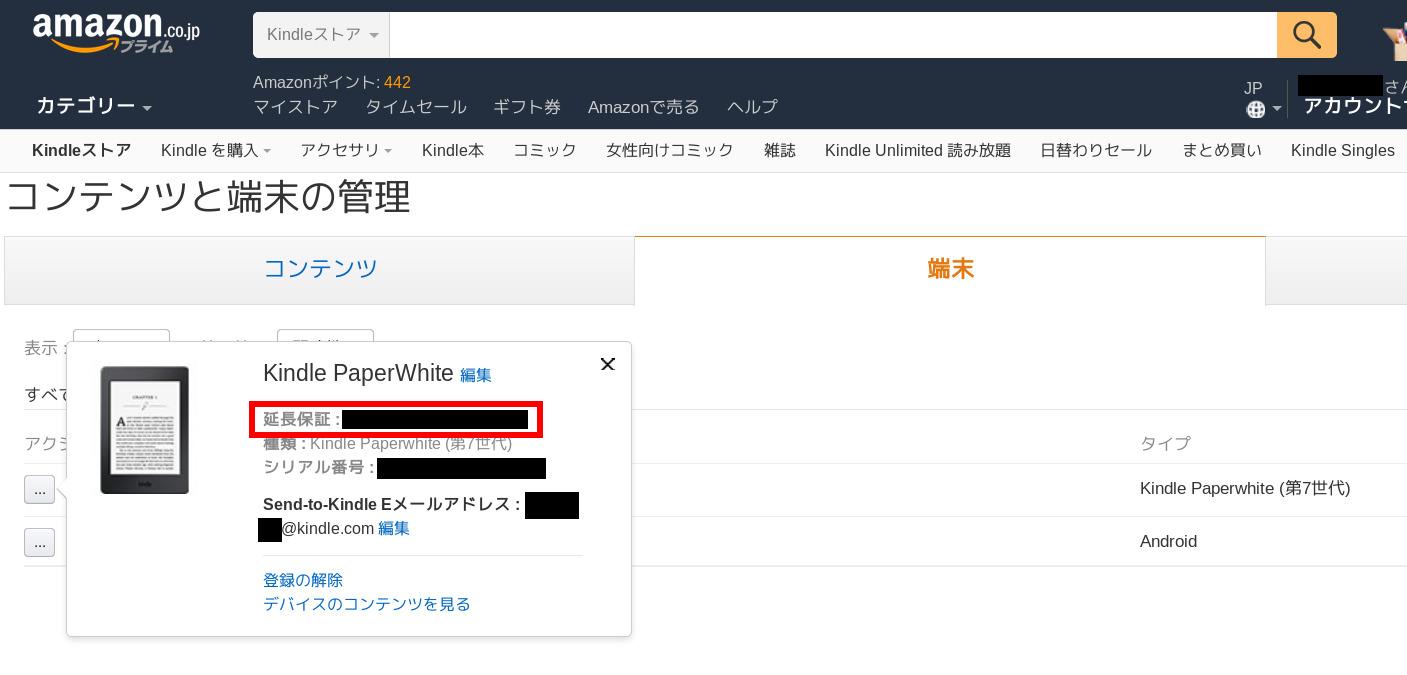Viewport: 1407px width, 675px height.
Task: Open 雑誌 navigation item
Action: click(780, 150)
